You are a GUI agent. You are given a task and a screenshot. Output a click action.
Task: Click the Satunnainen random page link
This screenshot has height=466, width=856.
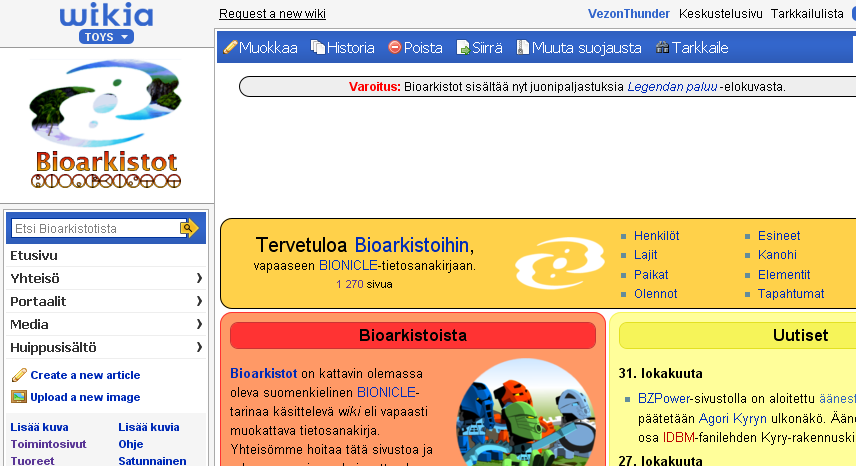point(152,461)
